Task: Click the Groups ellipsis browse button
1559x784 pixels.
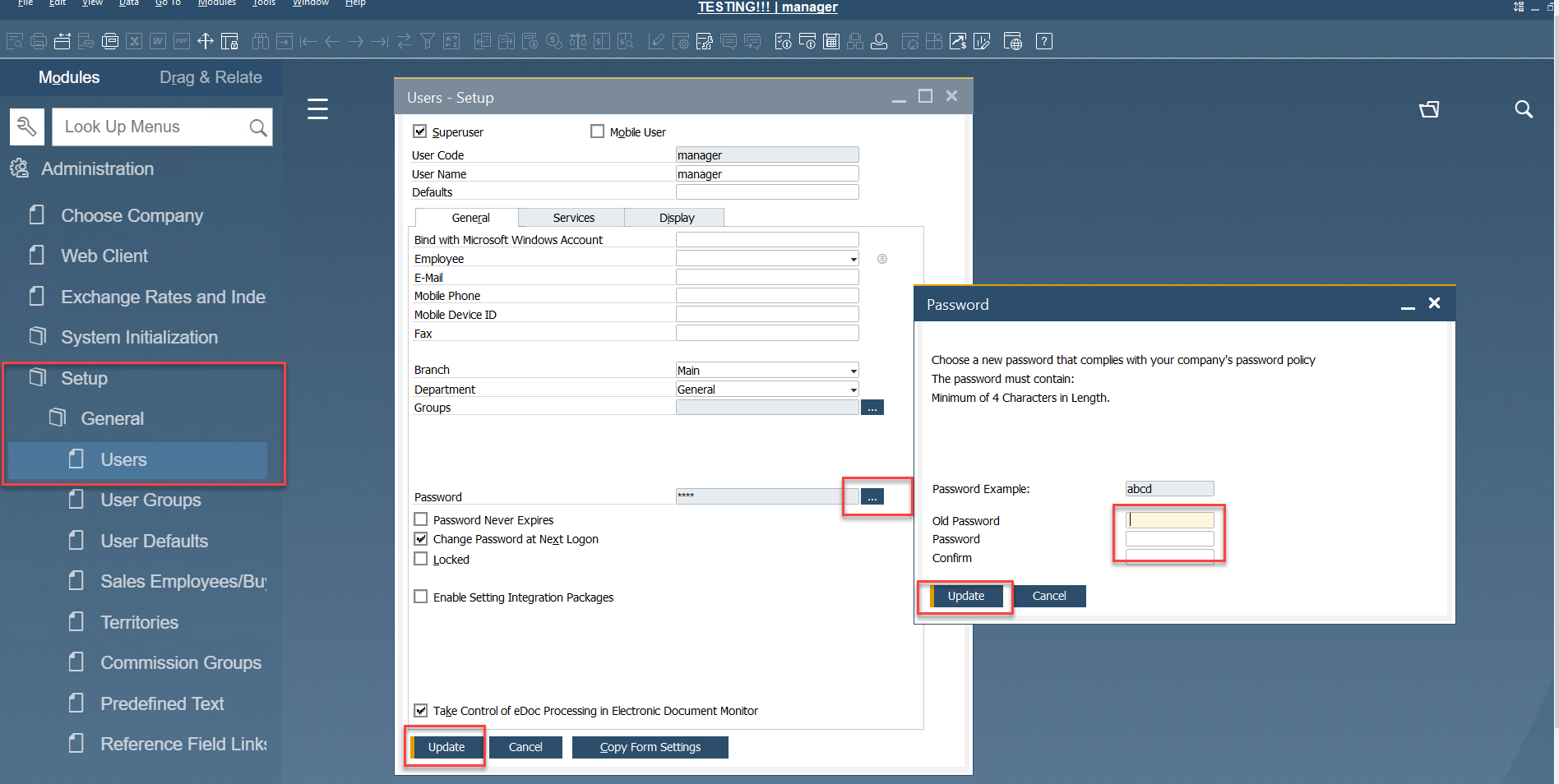Action: (872, 407)
